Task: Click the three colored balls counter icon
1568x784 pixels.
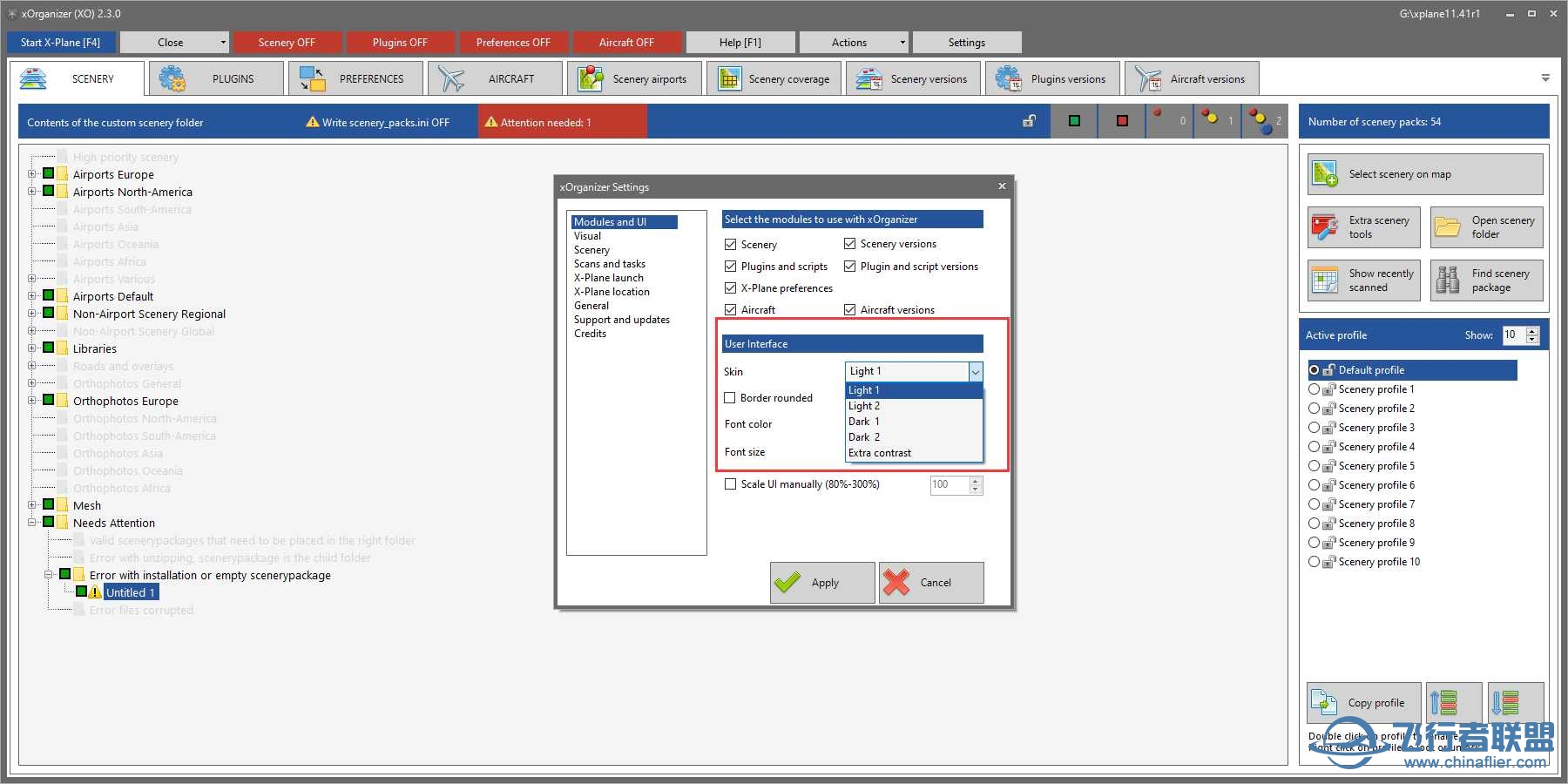Action: click(x=1260, y=121)
